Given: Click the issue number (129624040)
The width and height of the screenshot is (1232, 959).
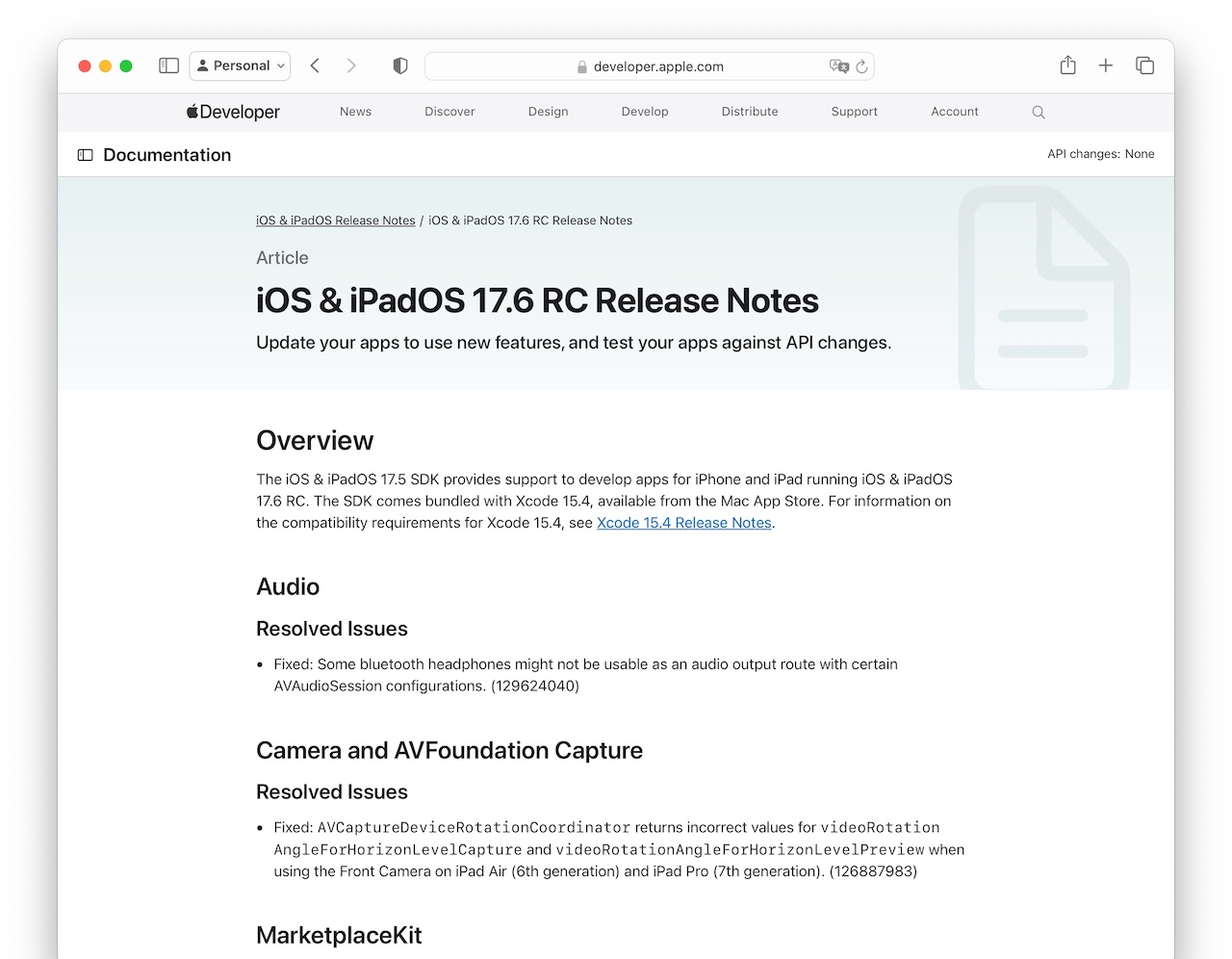Looking at the screenshot, I should pyautogui.click(x=535, y=686).
